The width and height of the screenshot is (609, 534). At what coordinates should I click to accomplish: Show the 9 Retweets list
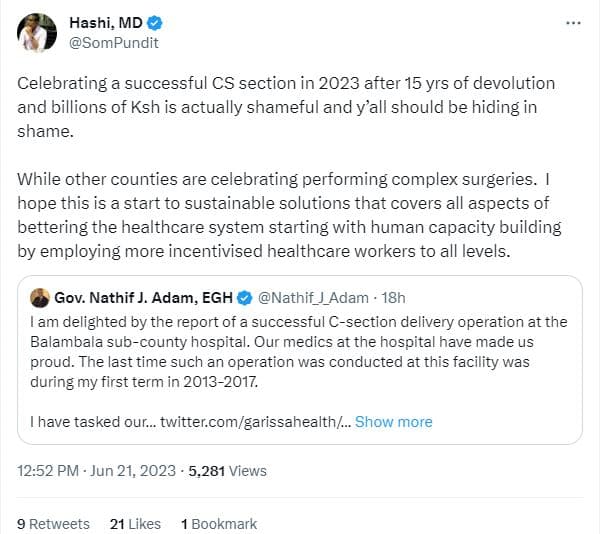tap(53, 523)
